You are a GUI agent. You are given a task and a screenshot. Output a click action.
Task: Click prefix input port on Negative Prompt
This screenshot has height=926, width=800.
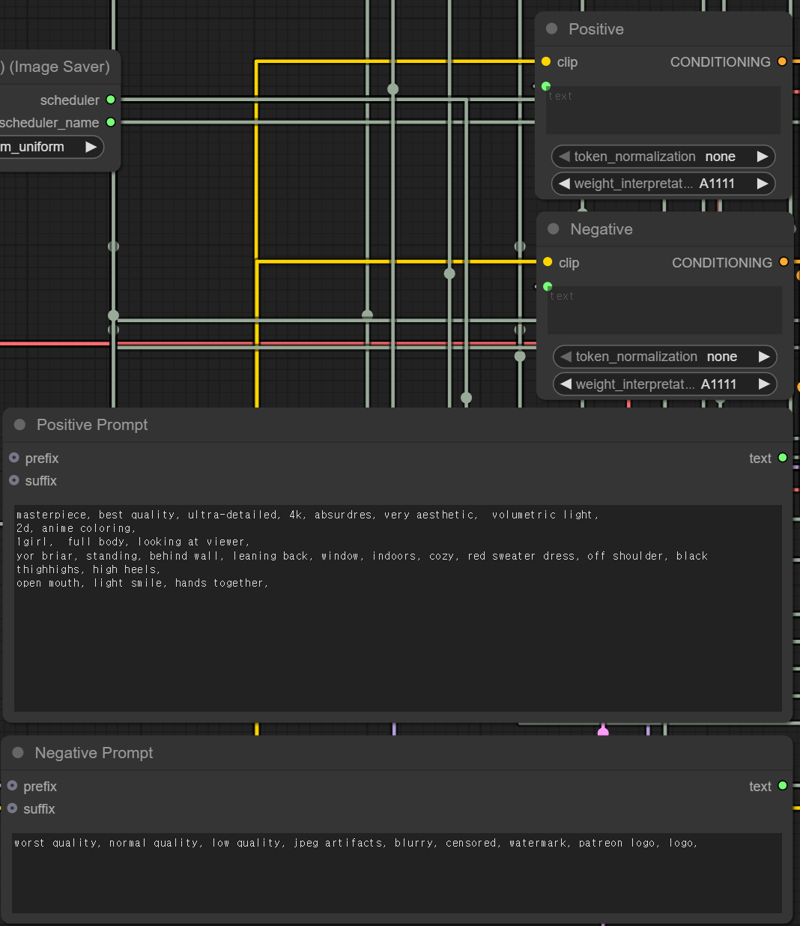[12, 786]
